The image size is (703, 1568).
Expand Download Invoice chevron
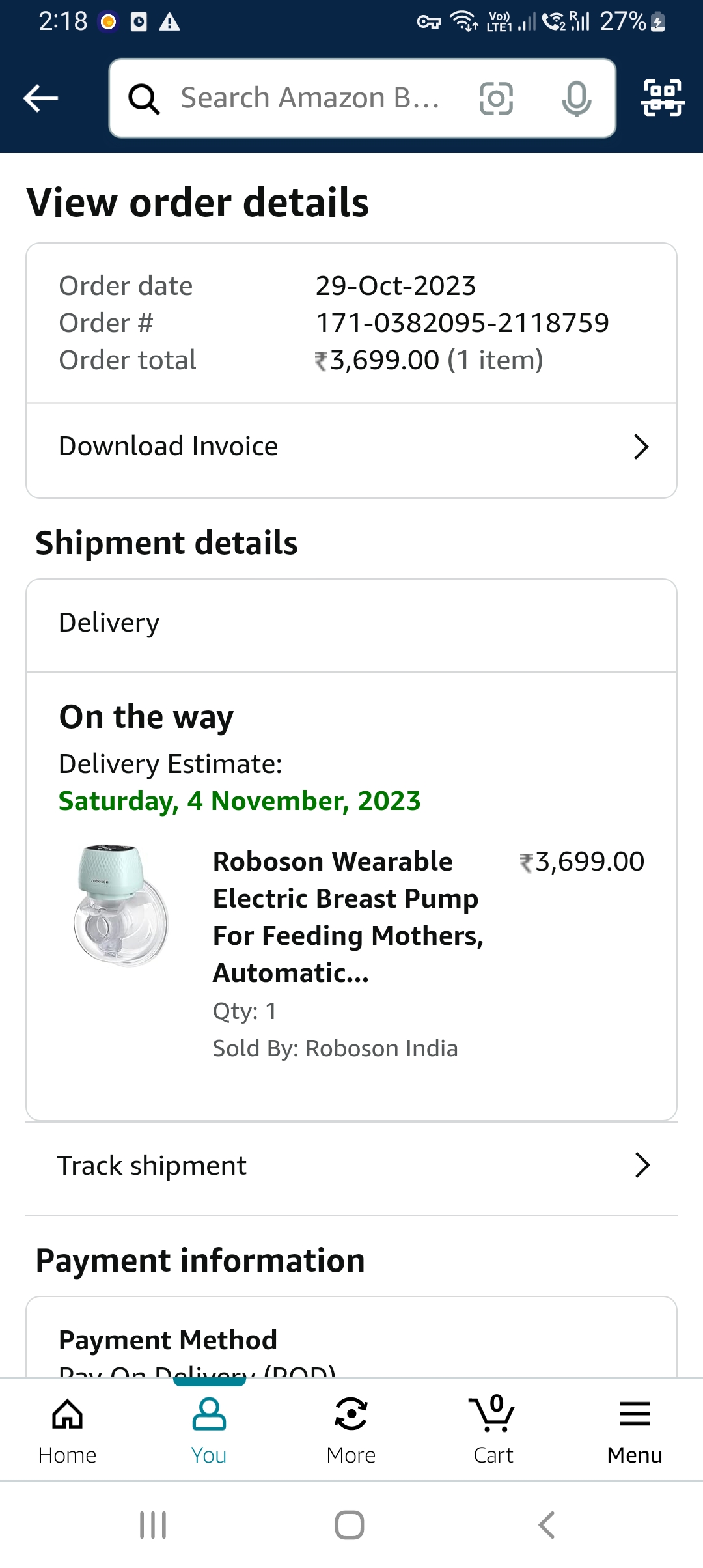(641, 447)
